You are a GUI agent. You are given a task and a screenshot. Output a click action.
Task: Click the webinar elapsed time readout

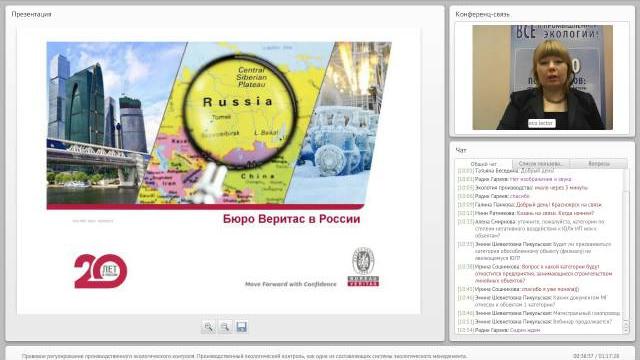click(596, 356)
